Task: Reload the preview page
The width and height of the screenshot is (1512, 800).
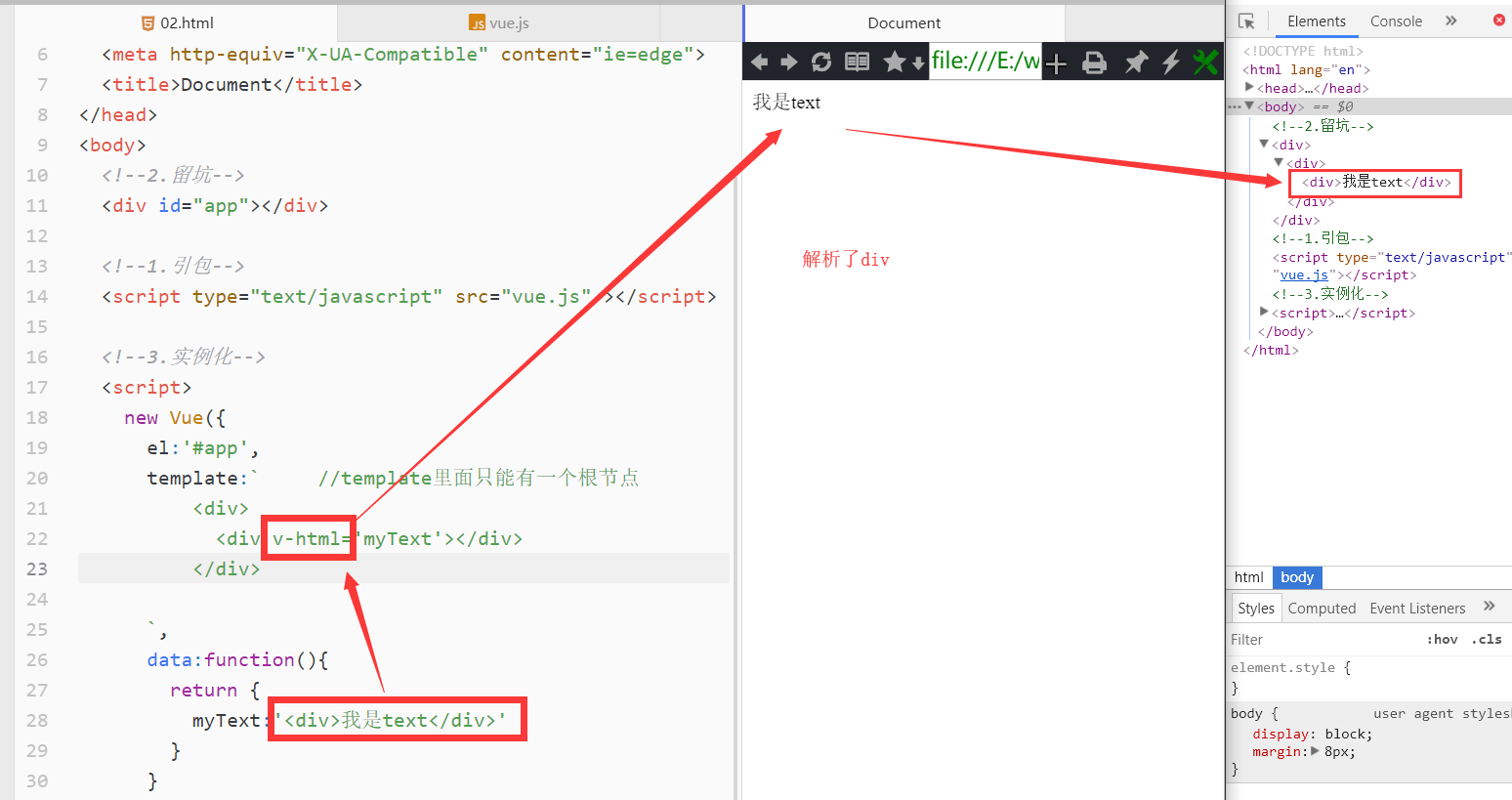Action: coord(821,63)
